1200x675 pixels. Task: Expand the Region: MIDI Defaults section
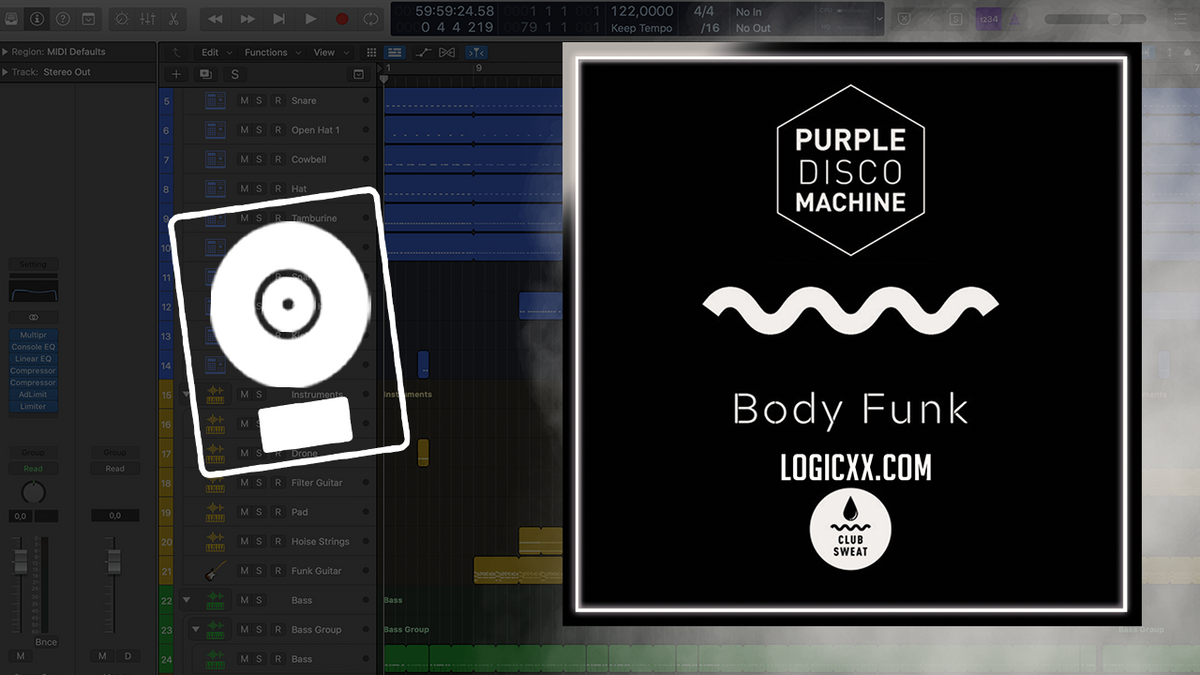(8, 51)
